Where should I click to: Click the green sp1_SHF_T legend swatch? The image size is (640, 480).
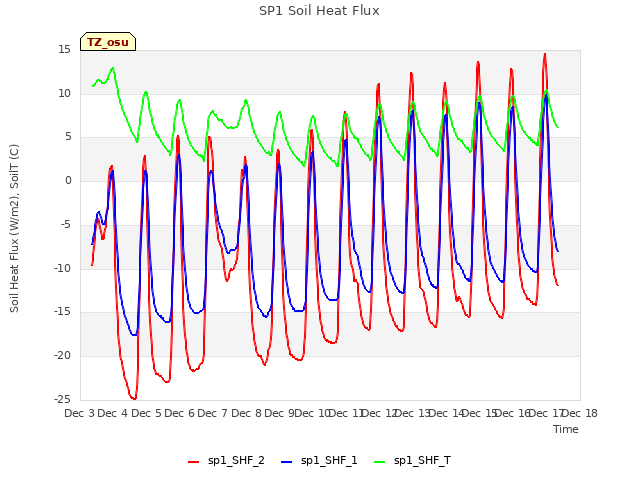380,462
